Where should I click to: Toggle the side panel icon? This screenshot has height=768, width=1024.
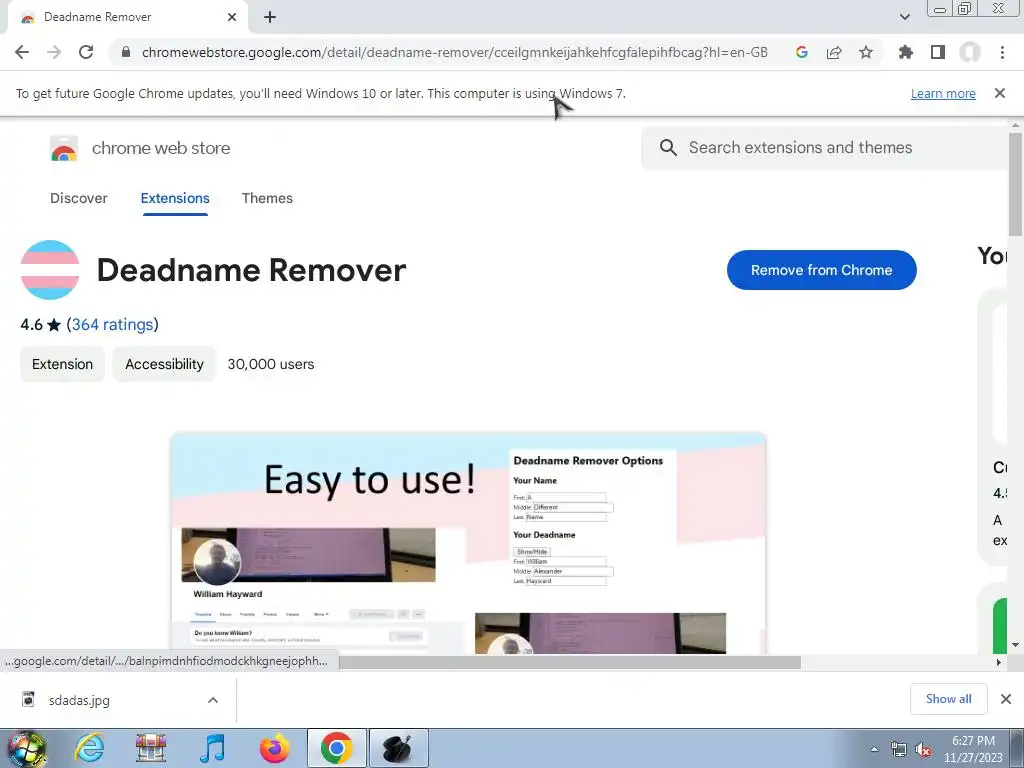pyautogui.click(x=938, y=52)
